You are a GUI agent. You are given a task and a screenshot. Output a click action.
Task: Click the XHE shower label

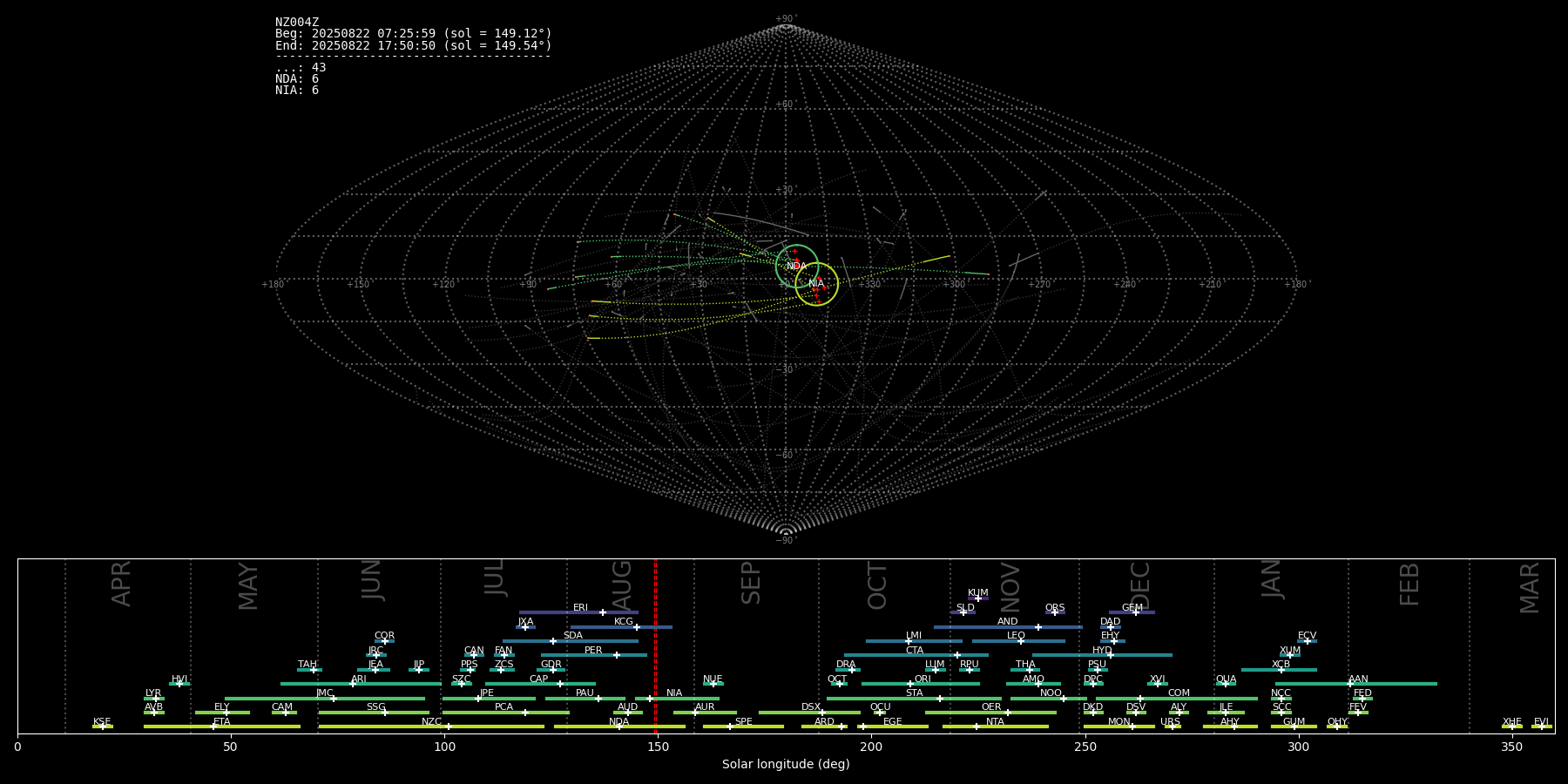click(1511, 722)
